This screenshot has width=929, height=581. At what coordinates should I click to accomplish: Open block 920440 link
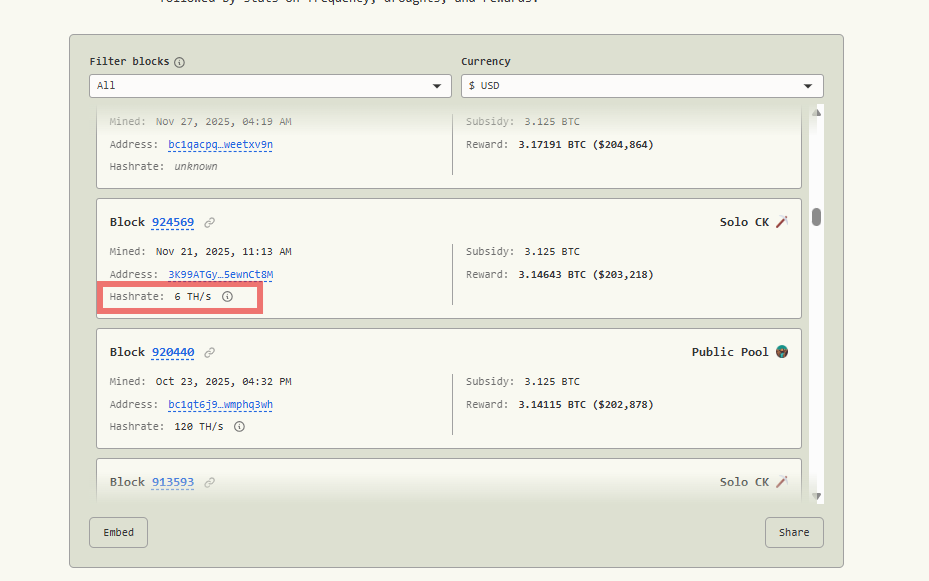[x=173, y=352]
